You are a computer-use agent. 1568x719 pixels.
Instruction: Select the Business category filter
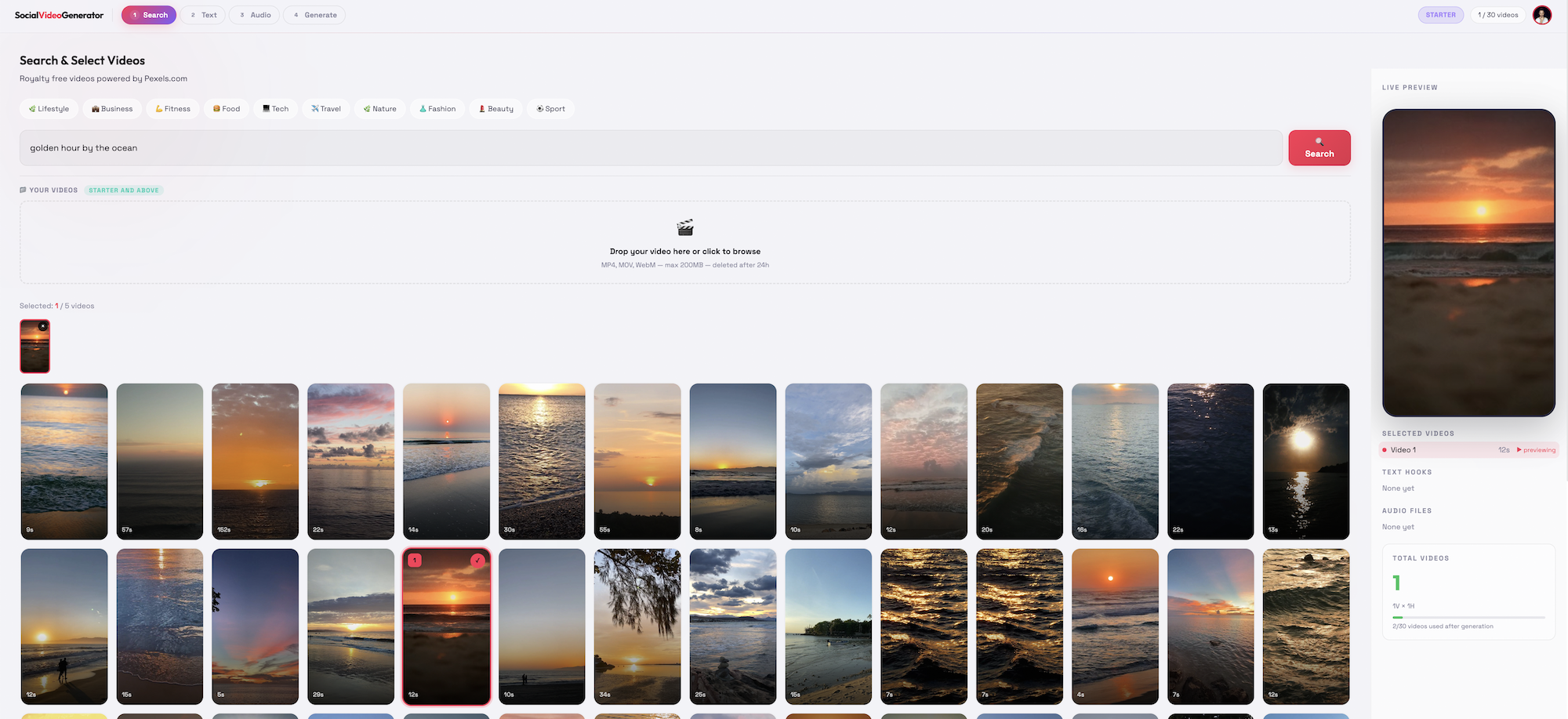click(x=111, y=108)
